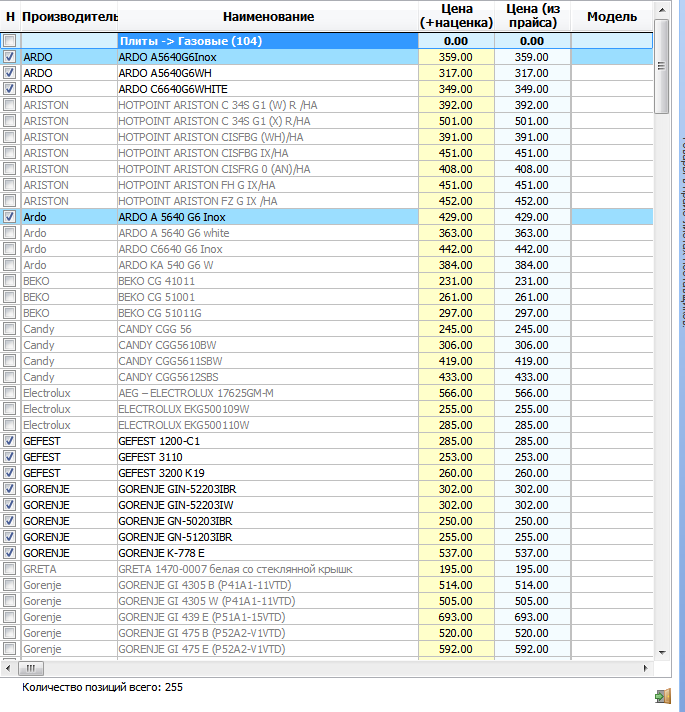Click the horizontal scrollbar right arrow
The image size is (685, 712).
pos(645,668)
